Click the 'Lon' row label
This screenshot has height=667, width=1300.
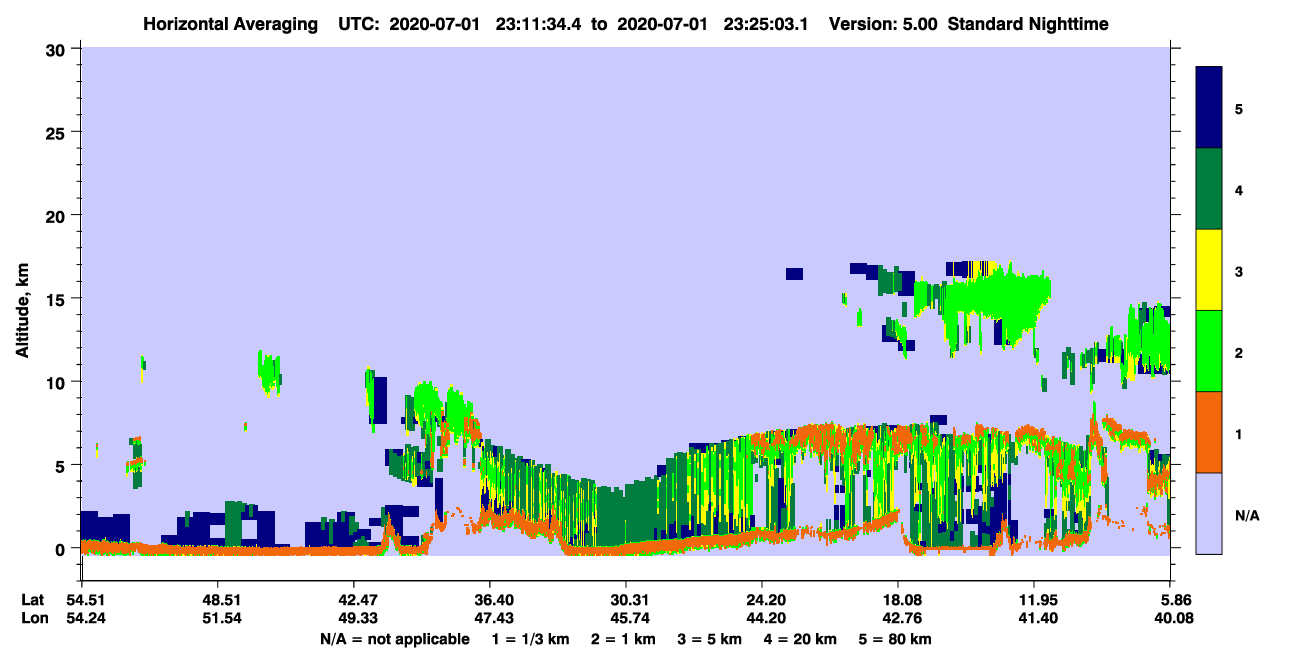click(x=34, y=619)
